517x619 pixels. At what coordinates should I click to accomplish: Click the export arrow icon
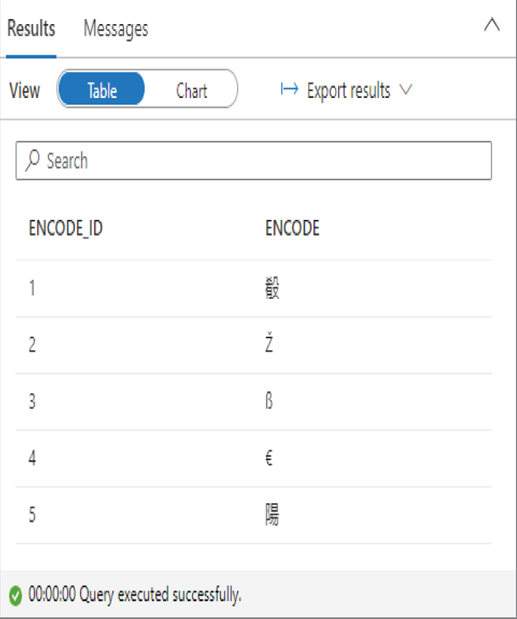click(x=289, y=89)
